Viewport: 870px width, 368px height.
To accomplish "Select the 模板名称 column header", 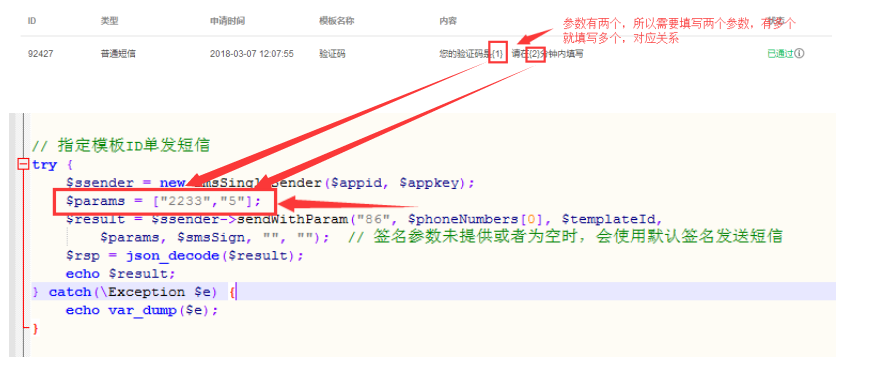I will 336,21.
